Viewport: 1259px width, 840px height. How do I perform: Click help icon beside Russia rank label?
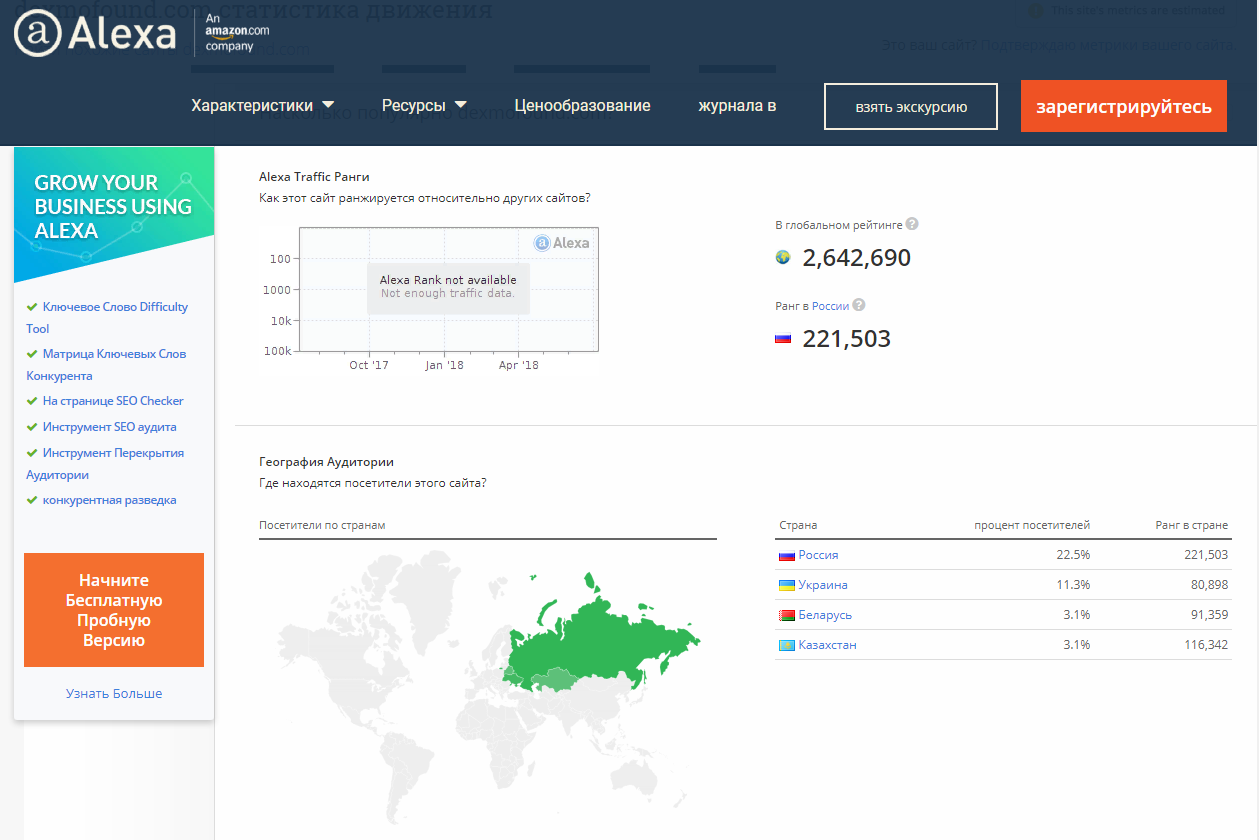[x=859, y=306]
